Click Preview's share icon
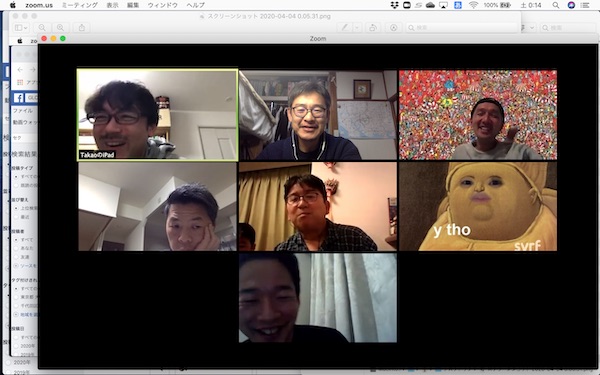Screen dimensions: 600x375 pyautogui.click(x=82, y=28)
